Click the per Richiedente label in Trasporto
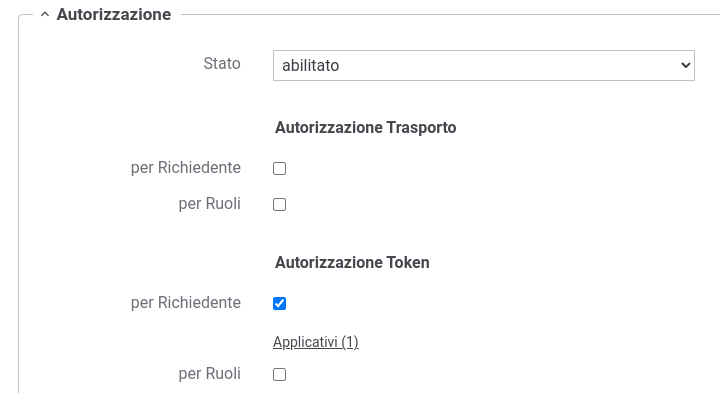 [x=186, y=168]
